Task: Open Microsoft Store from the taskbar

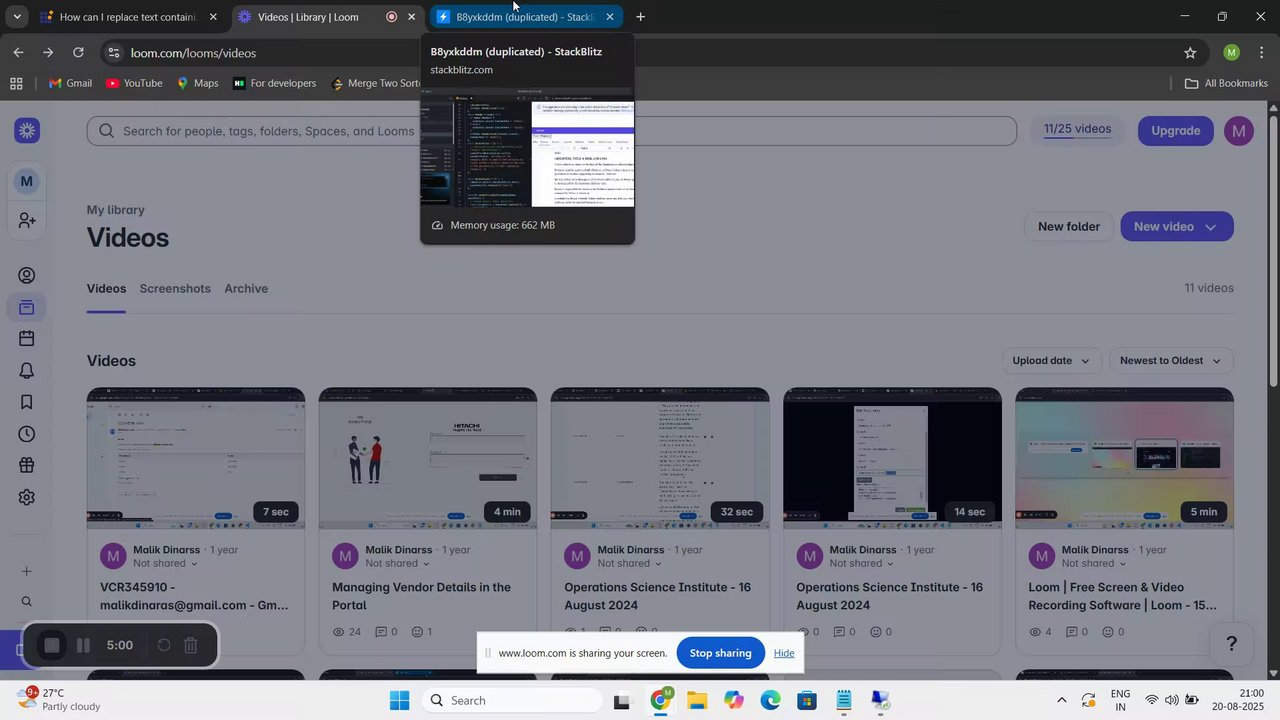Action: coord(807,701)
